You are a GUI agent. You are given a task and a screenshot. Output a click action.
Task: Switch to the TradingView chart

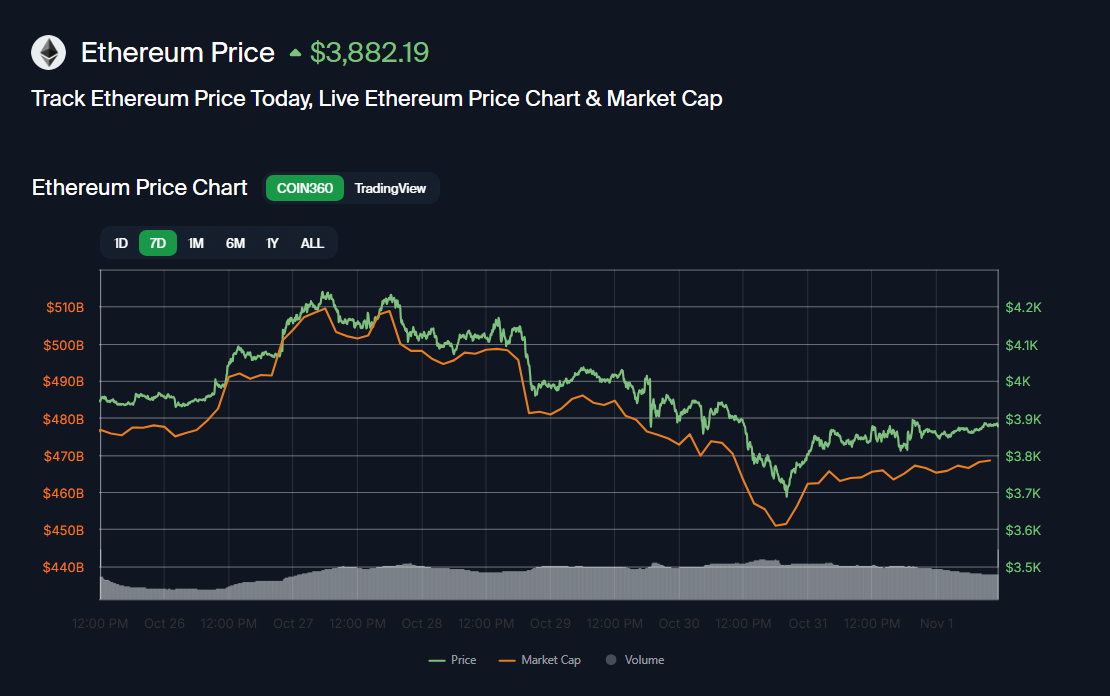[x=391, y=188]
